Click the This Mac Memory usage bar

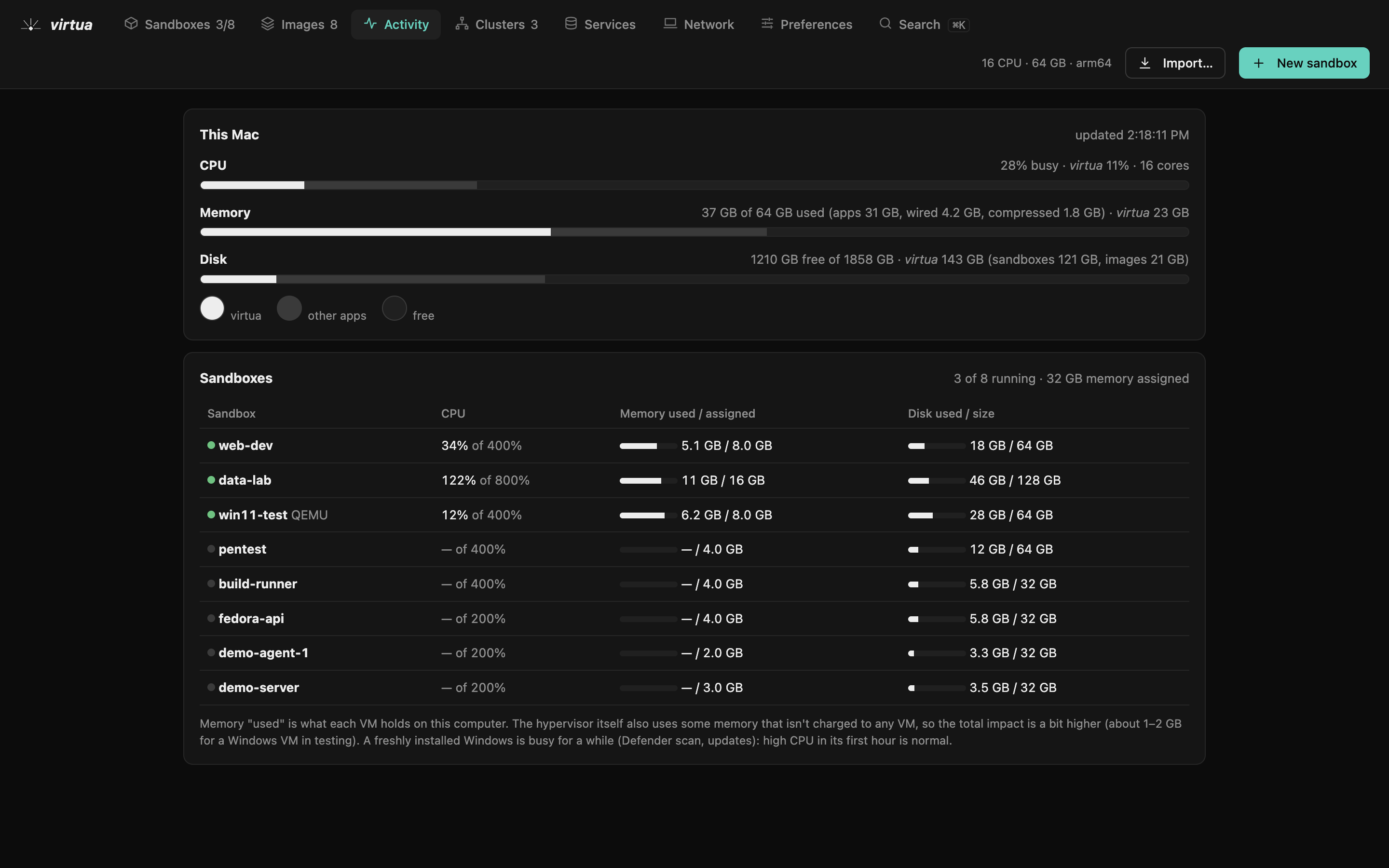click(x=694, y=232)
